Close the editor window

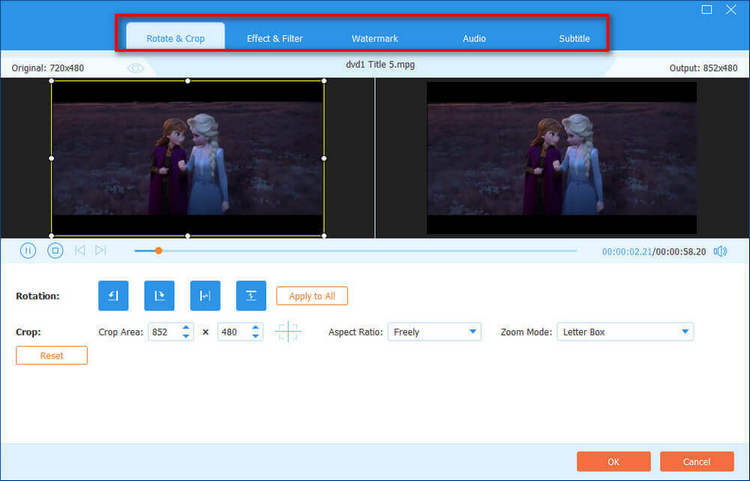731,10
